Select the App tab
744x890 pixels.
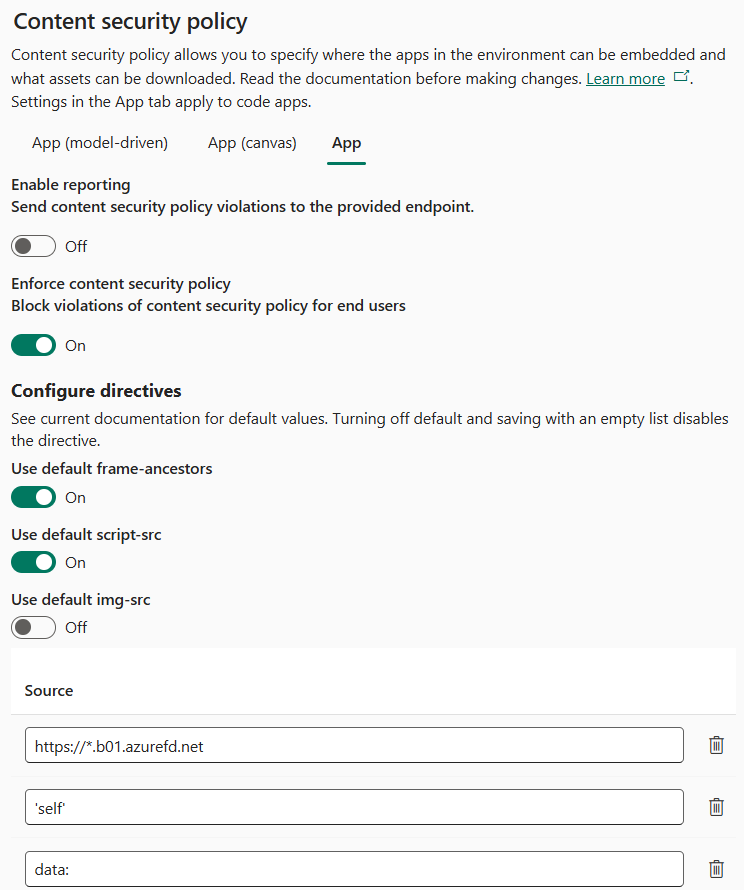tap(346, 143)
